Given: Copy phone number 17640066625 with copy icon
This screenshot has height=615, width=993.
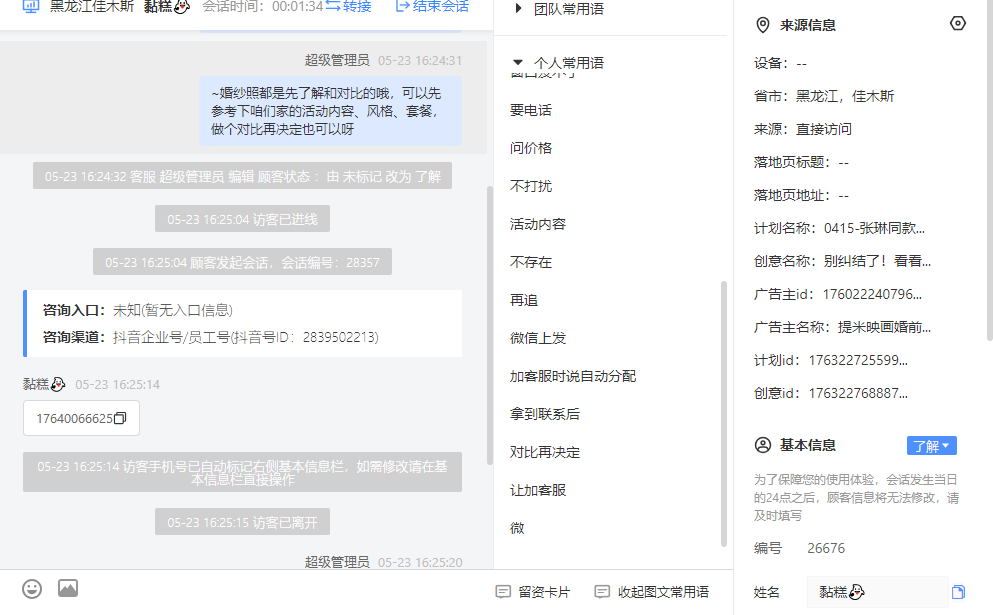Looking at the screenshot, I should click(120, 418).
